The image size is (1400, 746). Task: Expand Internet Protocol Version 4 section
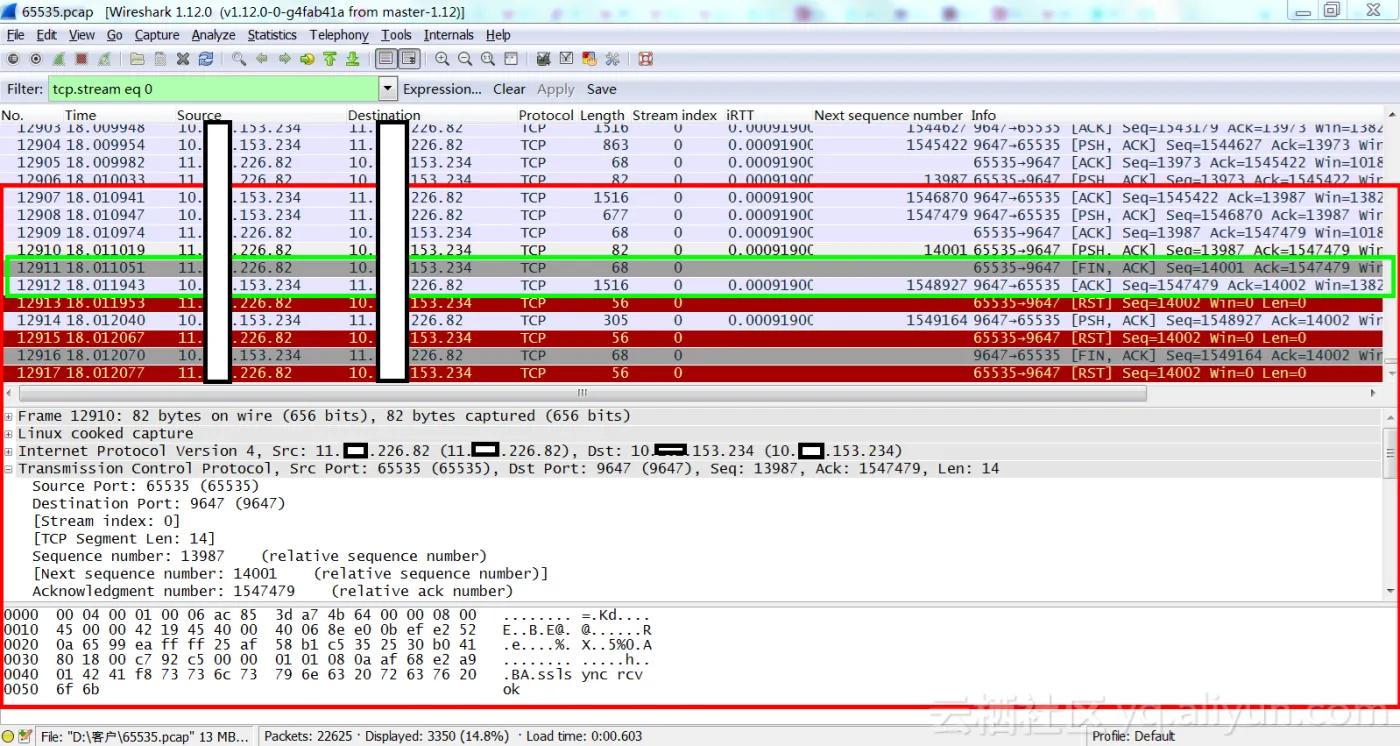click(x=9, y=451)
